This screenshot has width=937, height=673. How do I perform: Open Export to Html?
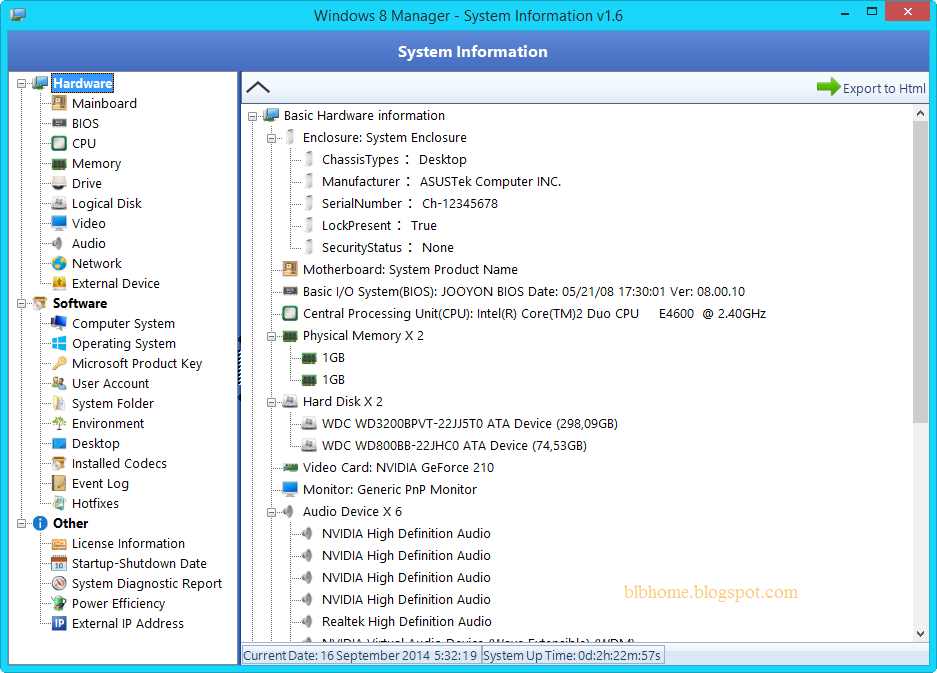click(x=871, y=88)
